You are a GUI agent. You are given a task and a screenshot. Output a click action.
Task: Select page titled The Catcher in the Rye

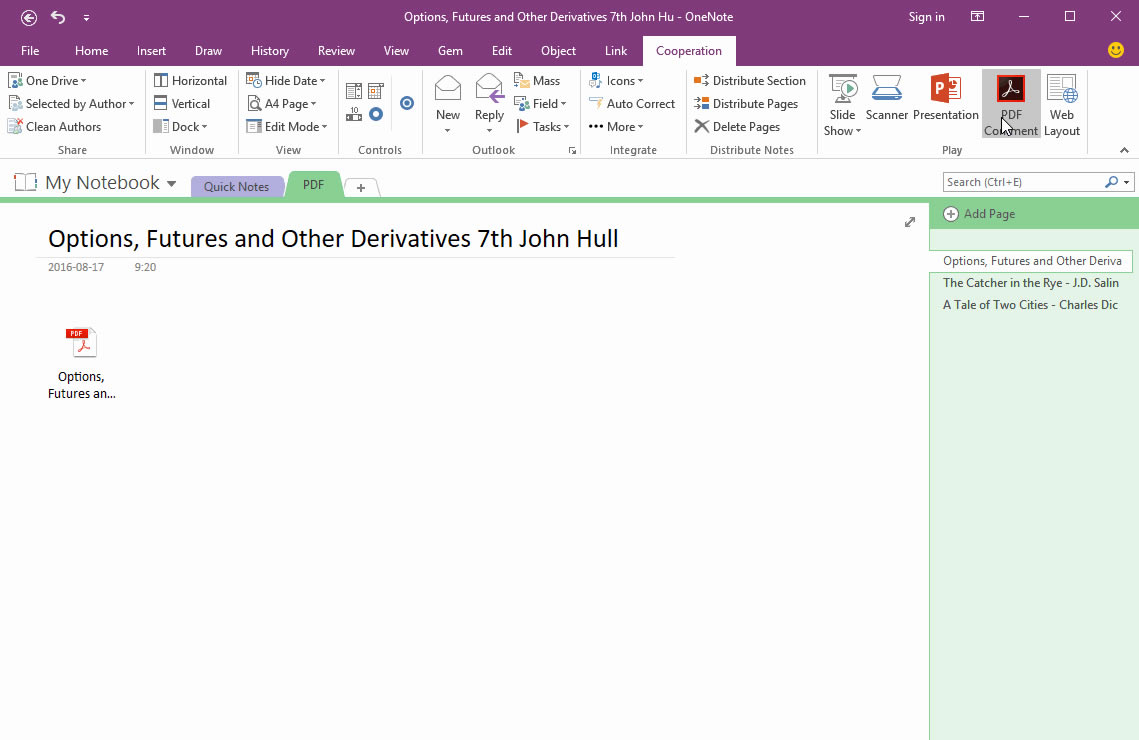pos(1030,282)
